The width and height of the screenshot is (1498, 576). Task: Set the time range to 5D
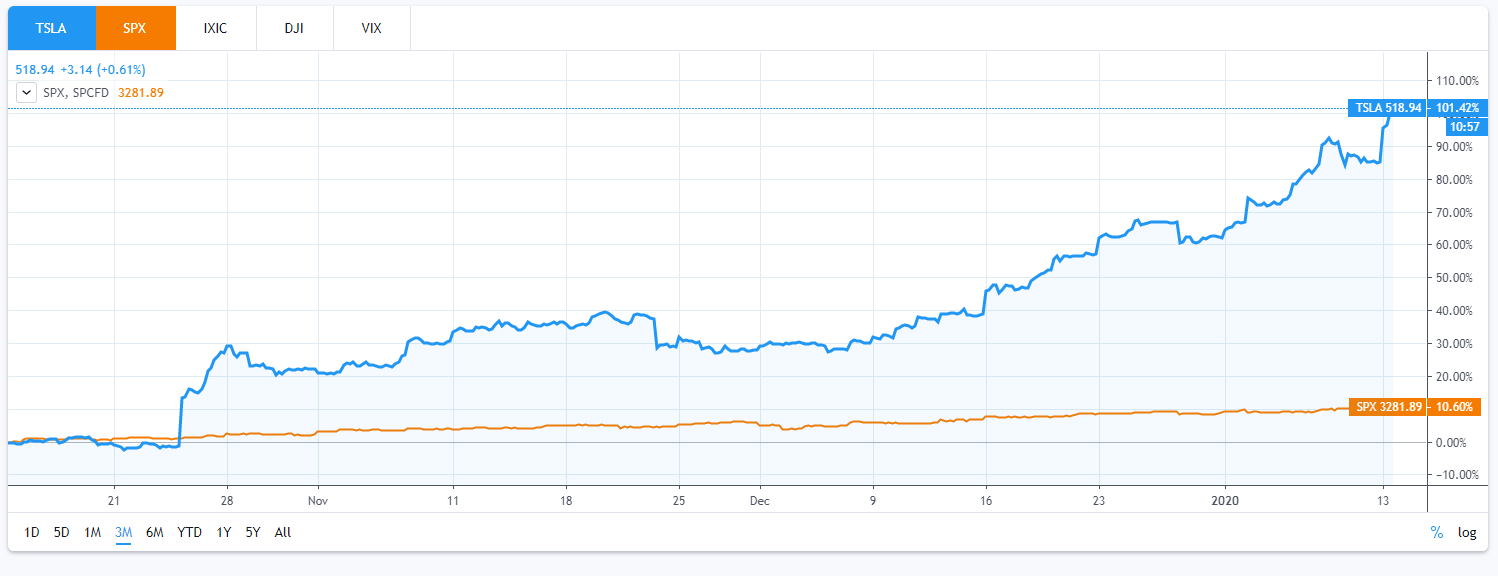[62, 532]
